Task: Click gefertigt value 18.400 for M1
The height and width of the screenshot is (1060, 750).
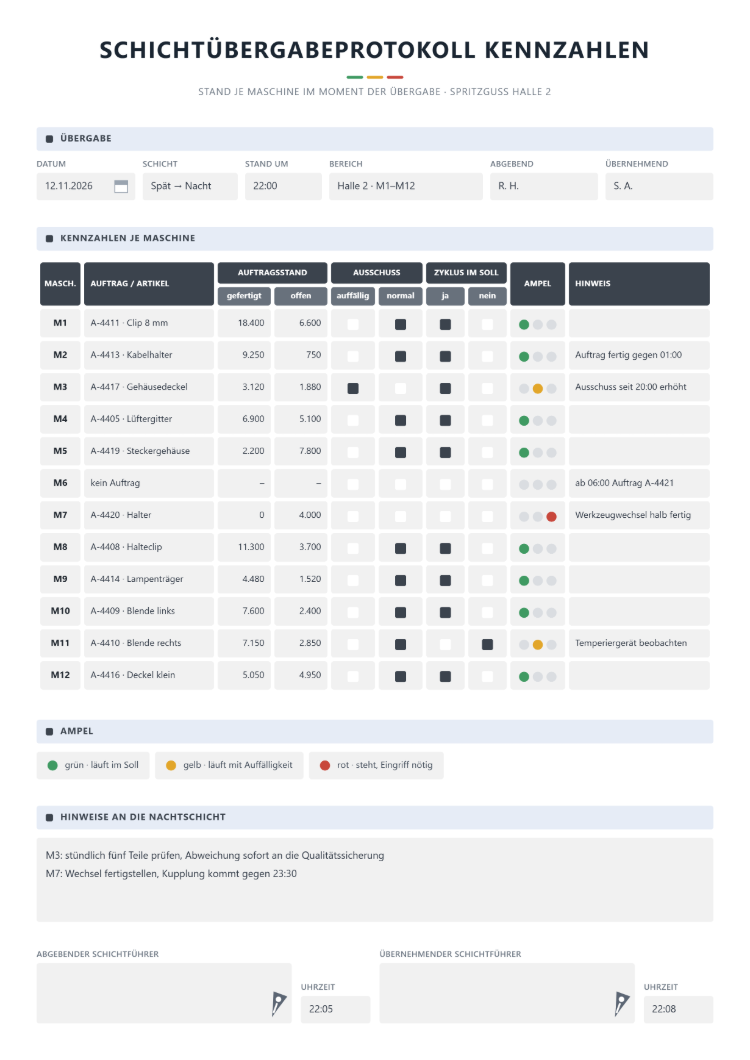Action: pyautogui.click(x=244, y=323)
